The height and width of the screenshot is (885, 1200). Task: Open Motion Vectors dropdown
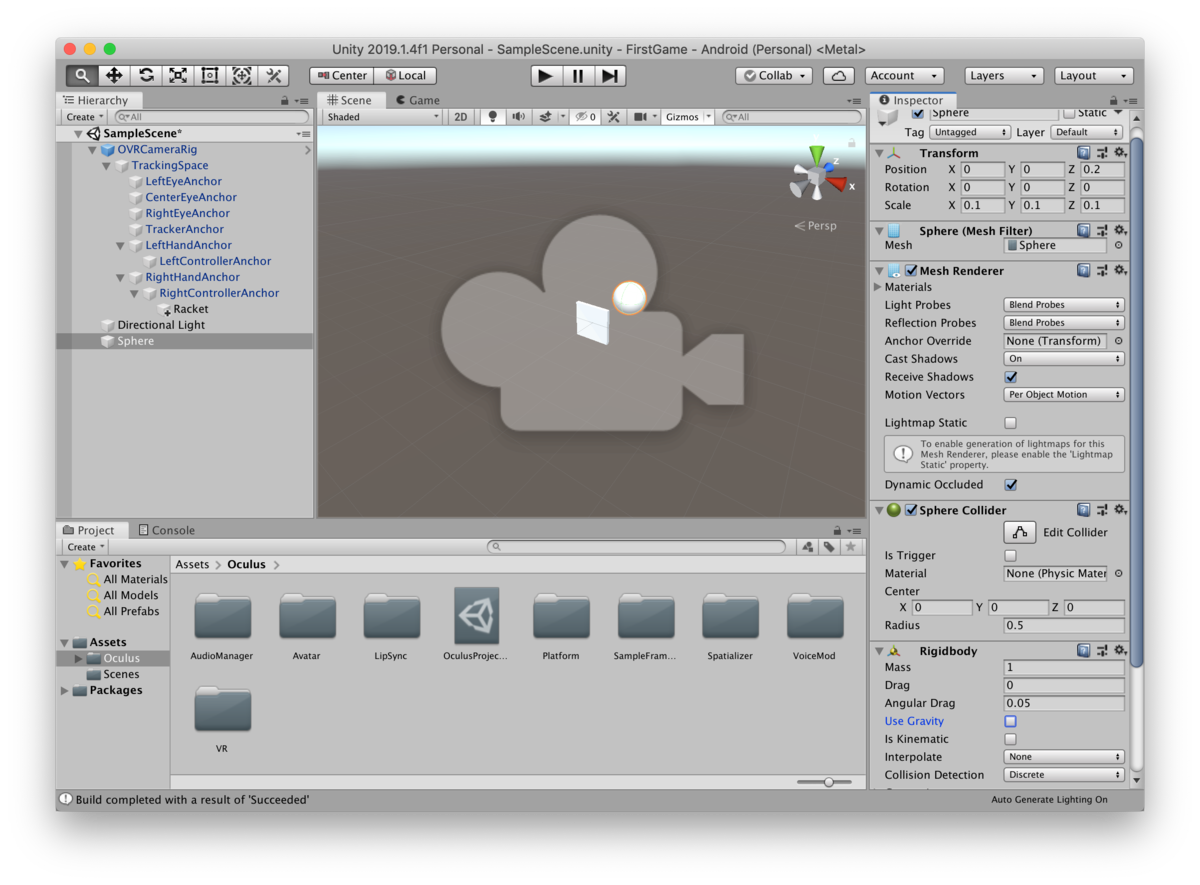tap(1064, 395)
